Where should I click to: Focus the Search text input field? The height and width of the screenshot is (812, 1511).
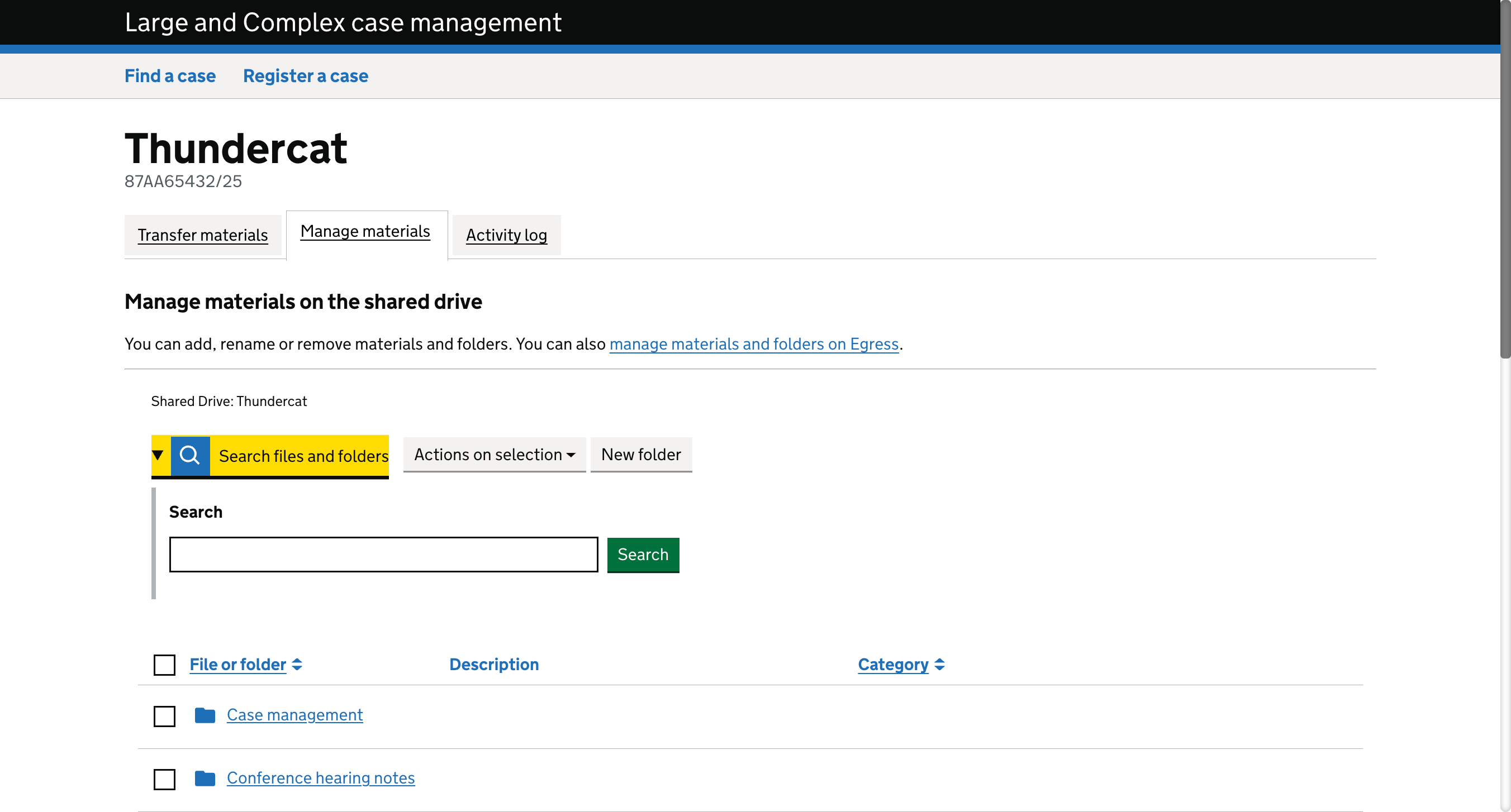[x=383, y=555]
